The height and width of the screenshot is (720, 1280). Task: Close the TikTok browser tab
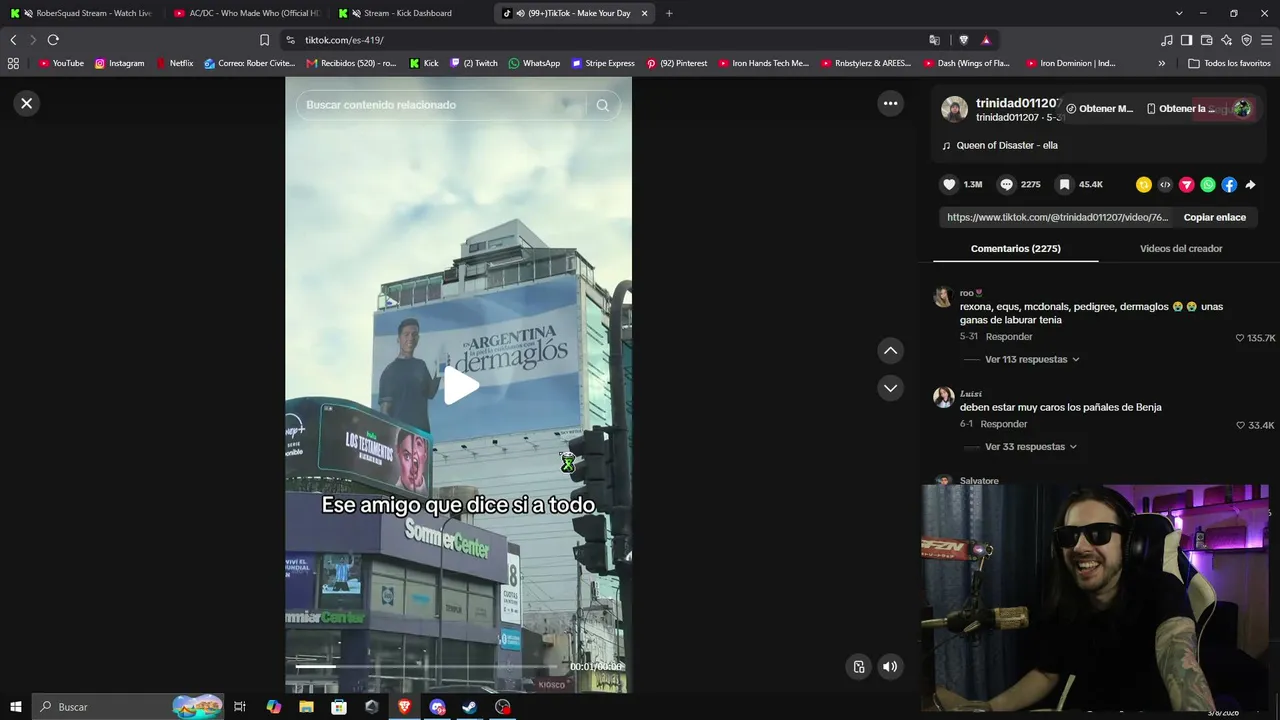pyautogui.click(x=644, y=13)
